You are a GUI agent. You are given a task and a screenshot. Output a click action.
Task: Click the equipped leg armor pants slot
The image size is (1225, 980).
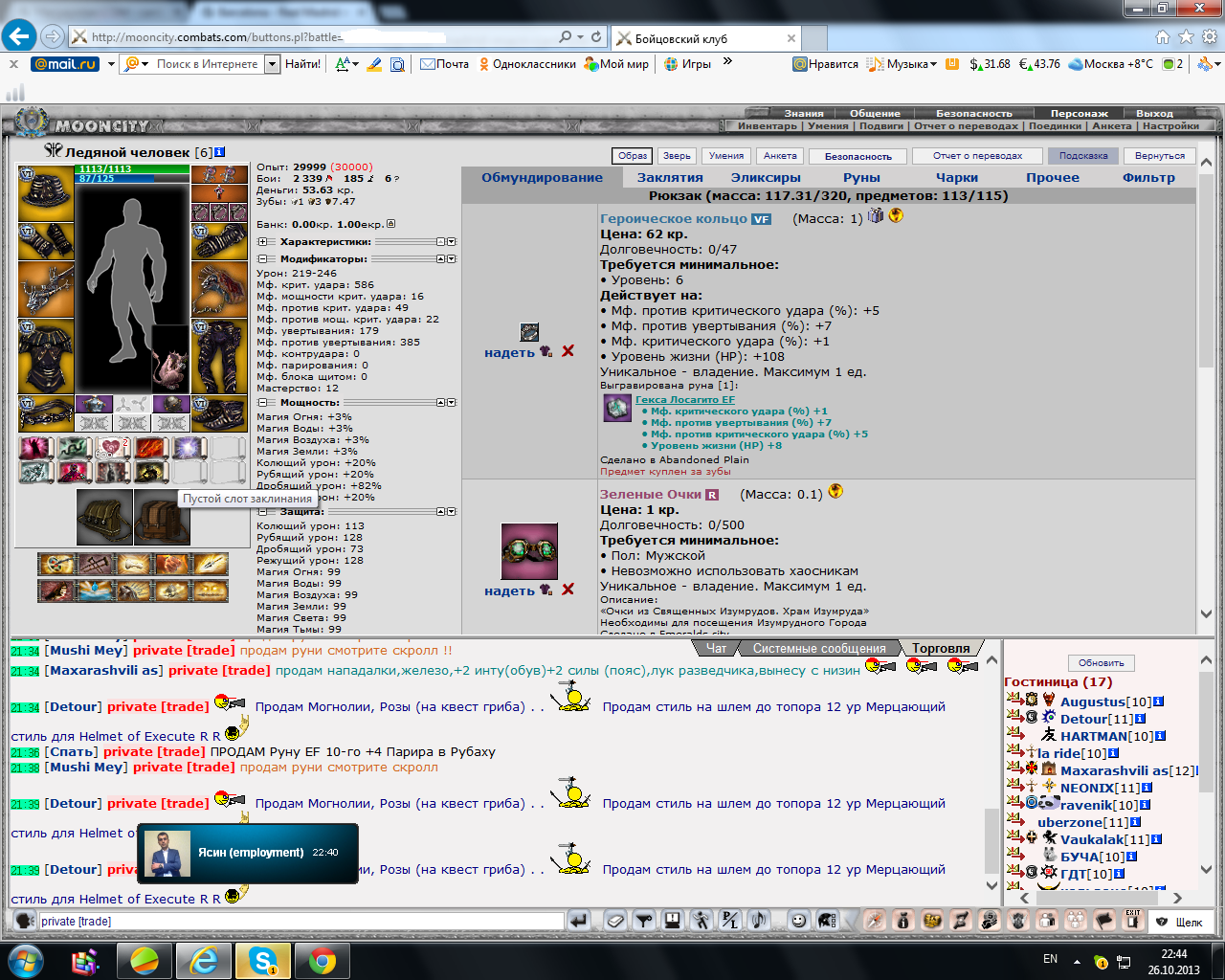219,356
